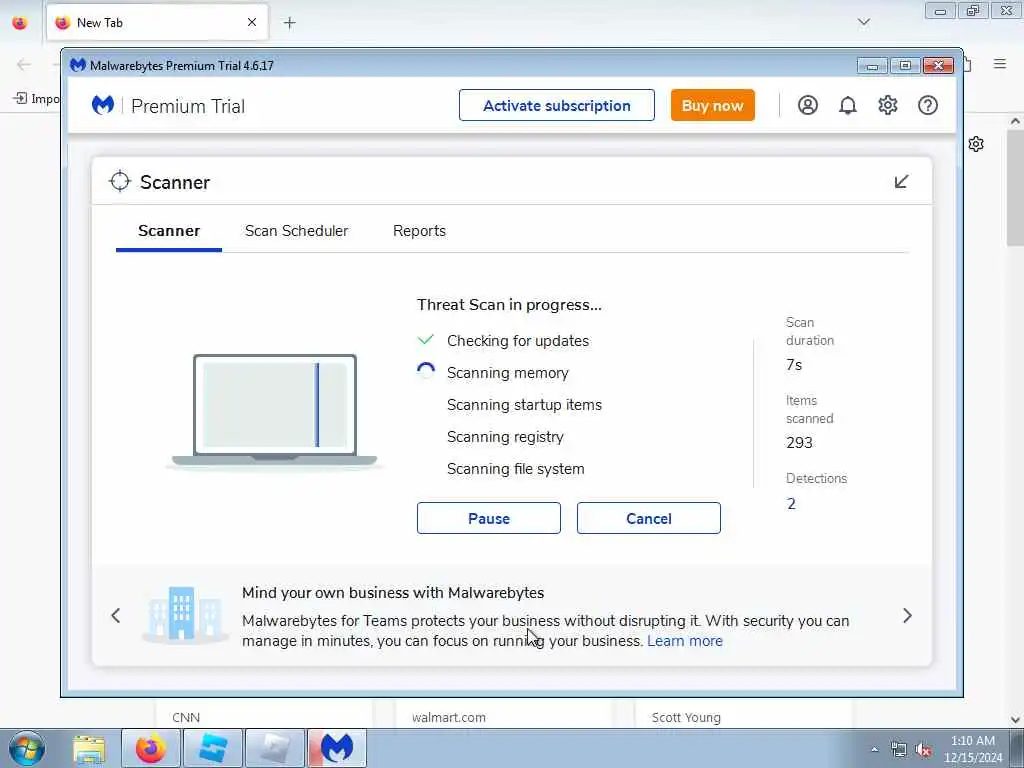Click the 'Scanning file system' step text

[515, 469]
